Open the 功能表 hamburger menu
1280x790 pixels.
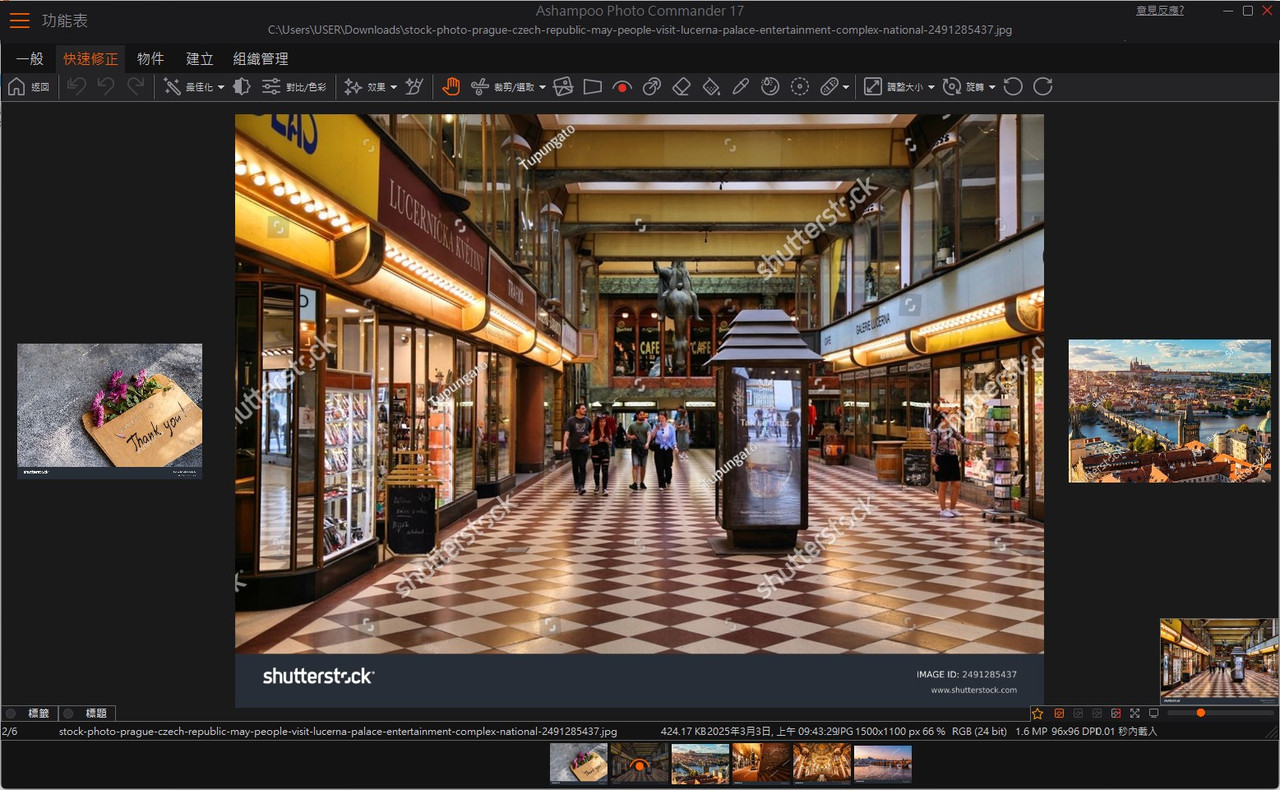point(19,20)
